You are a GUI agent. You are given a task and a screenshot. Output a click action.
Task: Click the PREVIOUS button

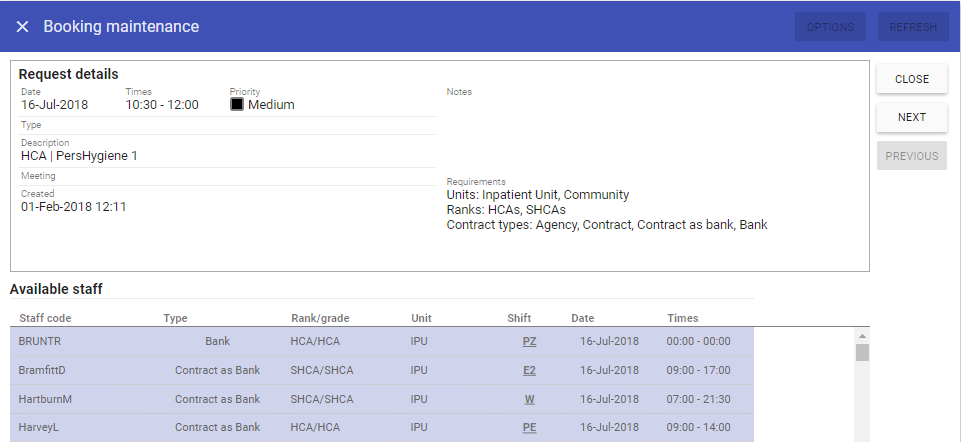click(911, 156)
